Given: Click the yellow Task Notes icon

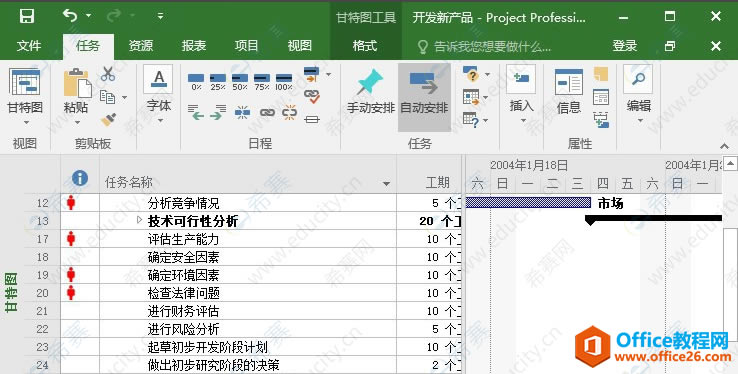Looking at the screenshot, I should coord(601,74).
